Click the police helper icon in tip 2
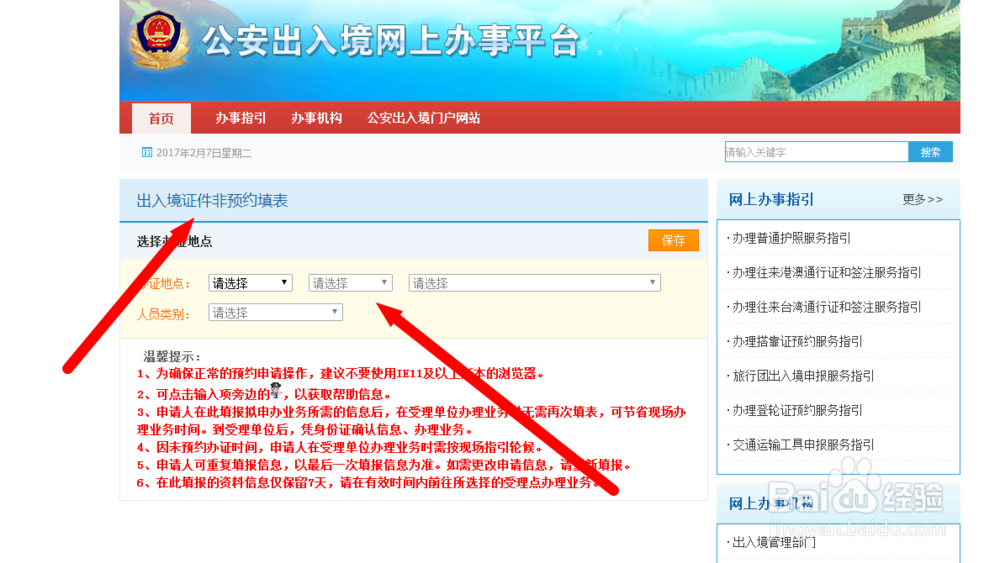This screenshot has height=563, width=1000. tap(276, 390)
